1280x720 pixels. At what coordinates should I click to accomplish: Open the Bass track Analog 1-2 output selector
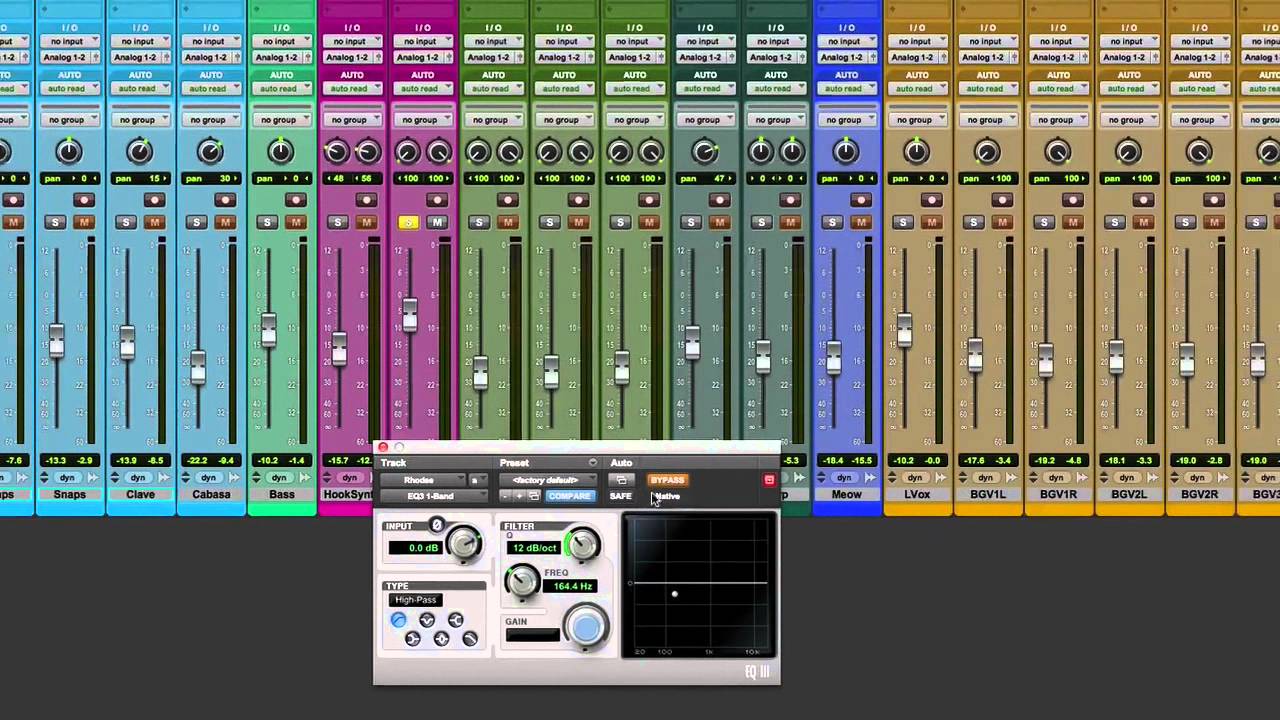281,57
